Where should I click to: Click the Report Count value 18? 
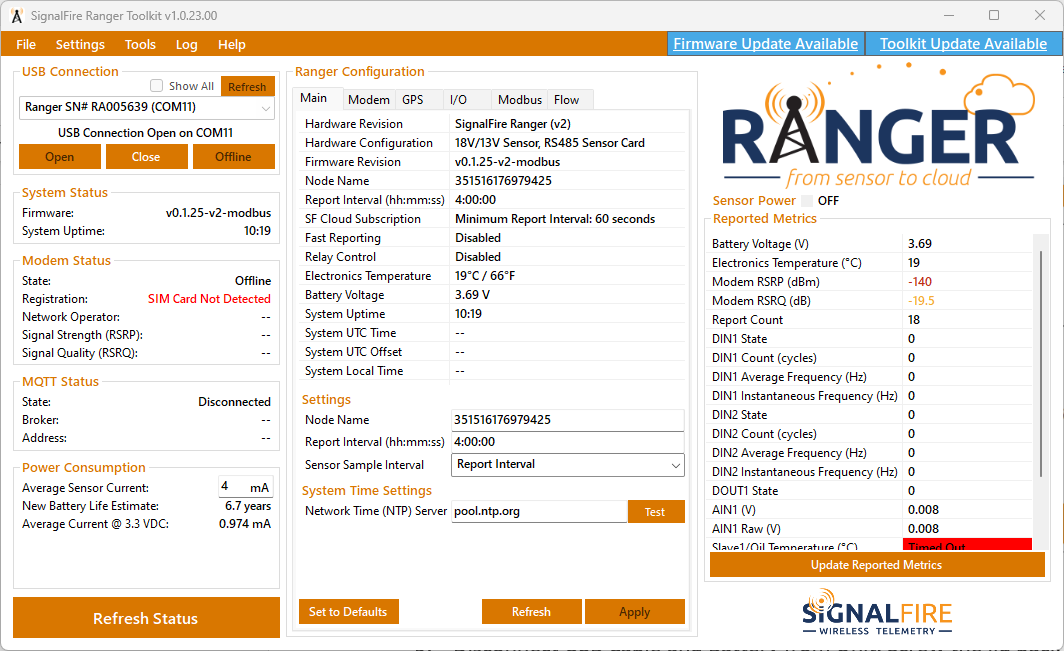[914, 320]
